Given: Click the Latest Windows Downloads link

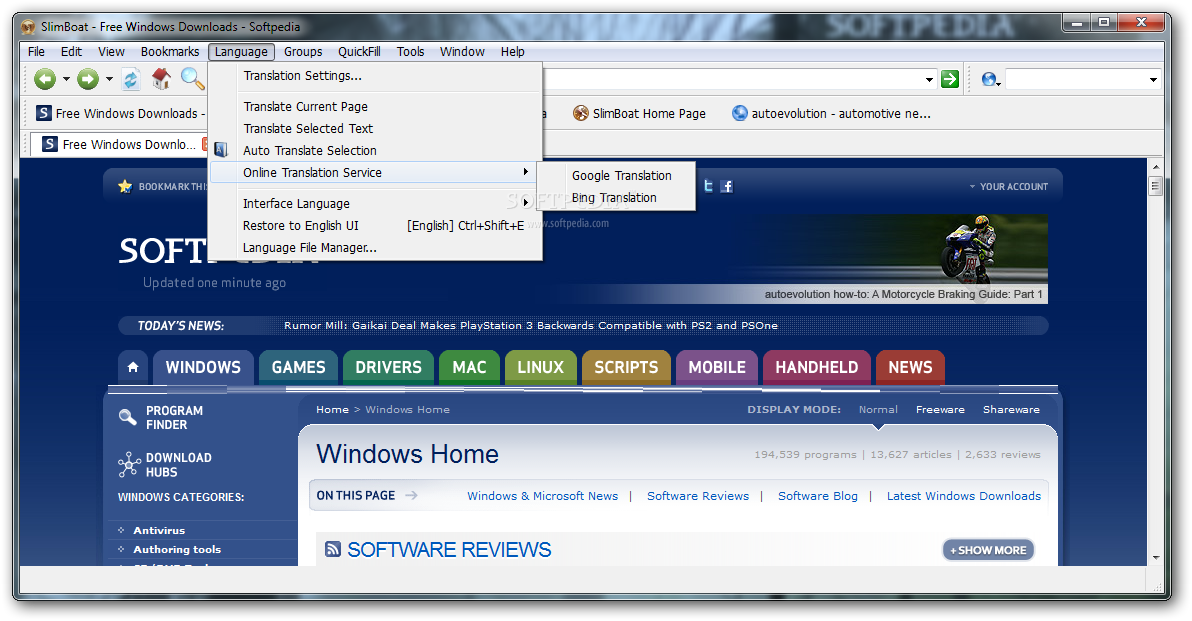Looking at the screenshot, I should (964, 496).
